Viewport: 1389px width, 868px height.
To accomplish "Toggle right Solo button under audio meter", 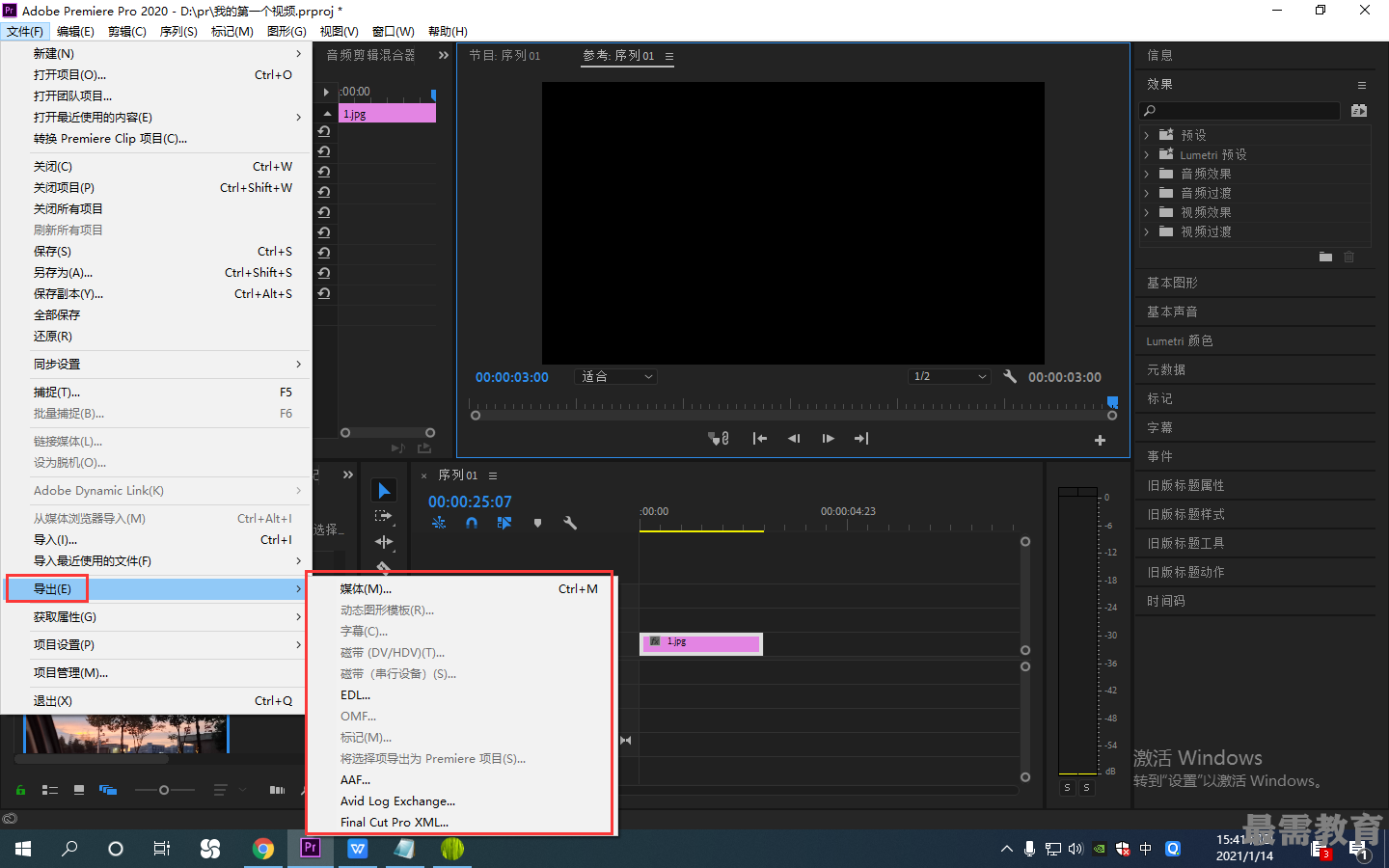I will (1087, 788).
